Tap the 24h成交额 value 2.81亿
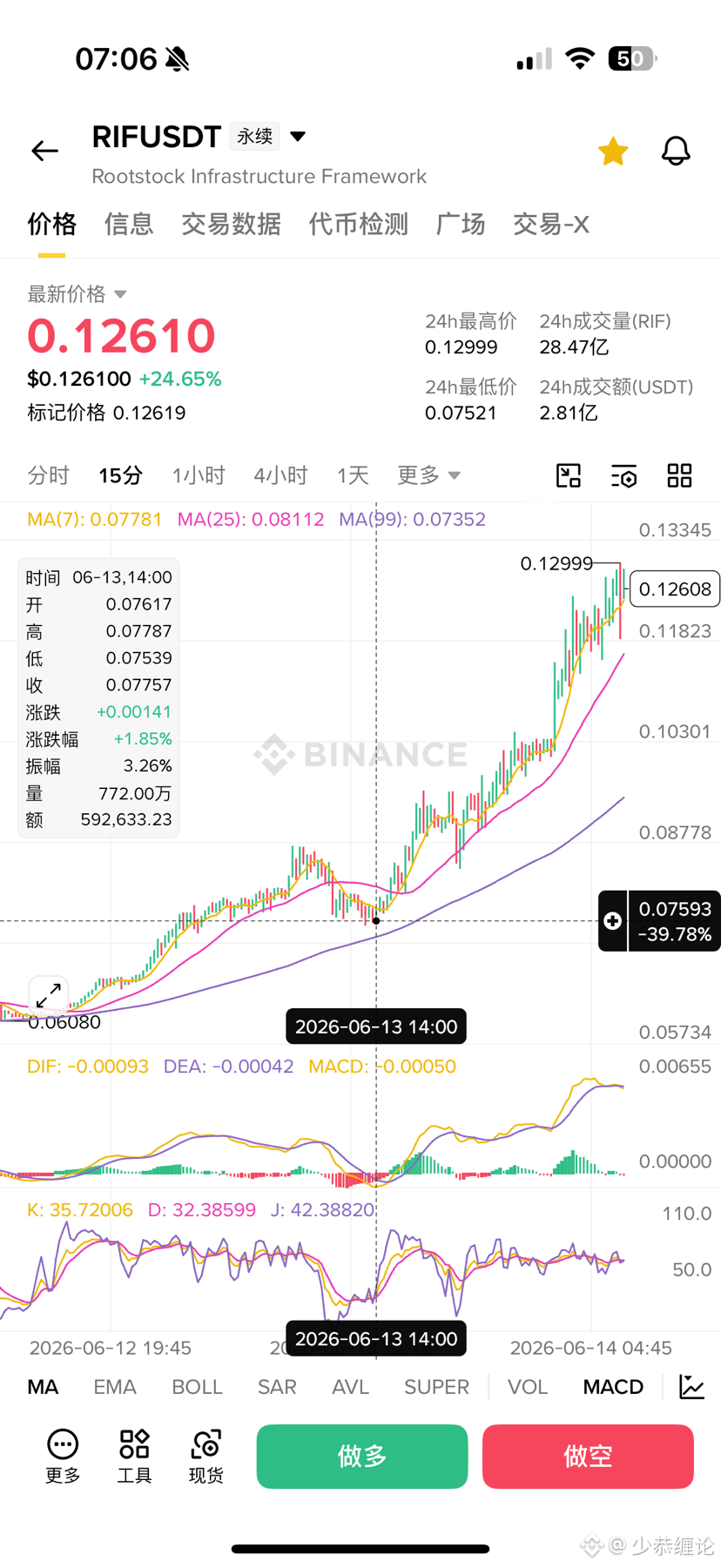Viewport: 721px width, 1568px height. (569, 413)
